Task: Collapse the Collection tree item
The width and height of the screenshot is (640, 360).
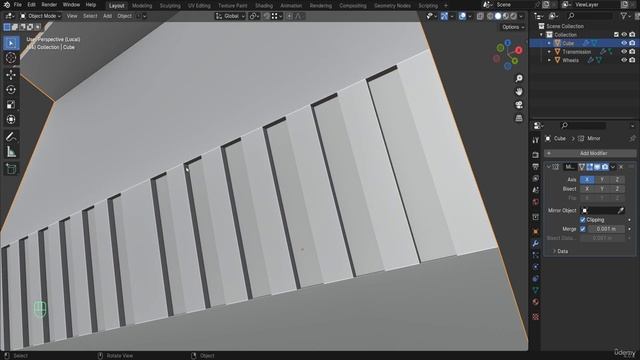Action: pos(542,35)
